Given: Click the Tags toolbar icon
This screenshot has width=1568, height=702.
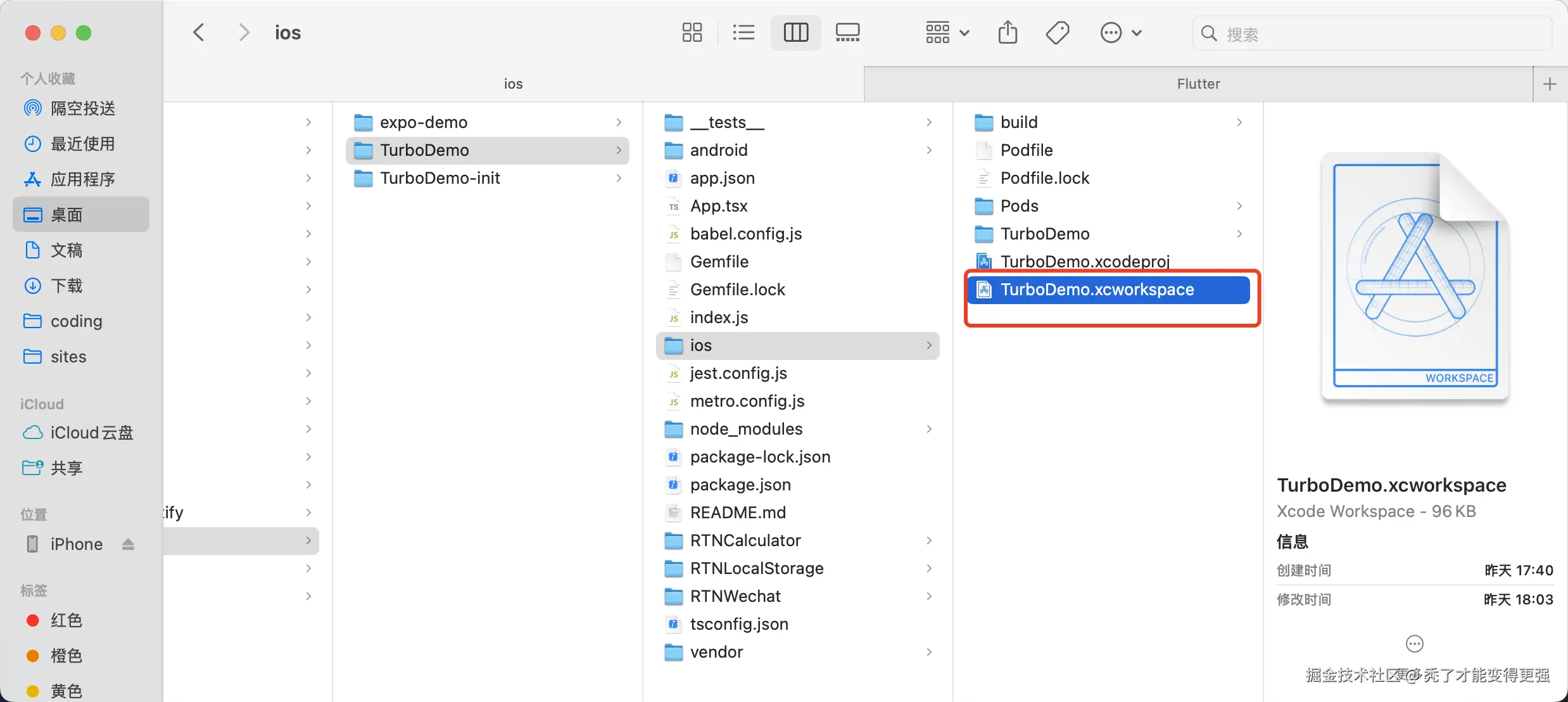Looking at the screenshot, I should click(1058, 32).
